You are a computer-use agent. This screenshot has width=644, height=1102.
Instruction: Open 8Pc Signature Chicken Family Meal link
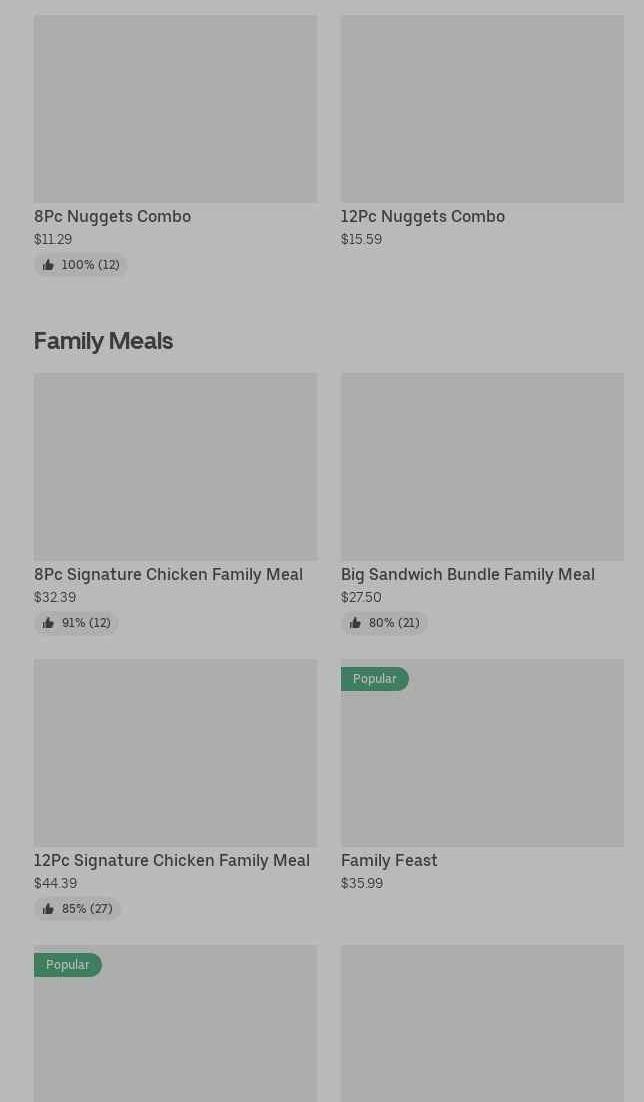pyautogui.click(x=168, y=574)
